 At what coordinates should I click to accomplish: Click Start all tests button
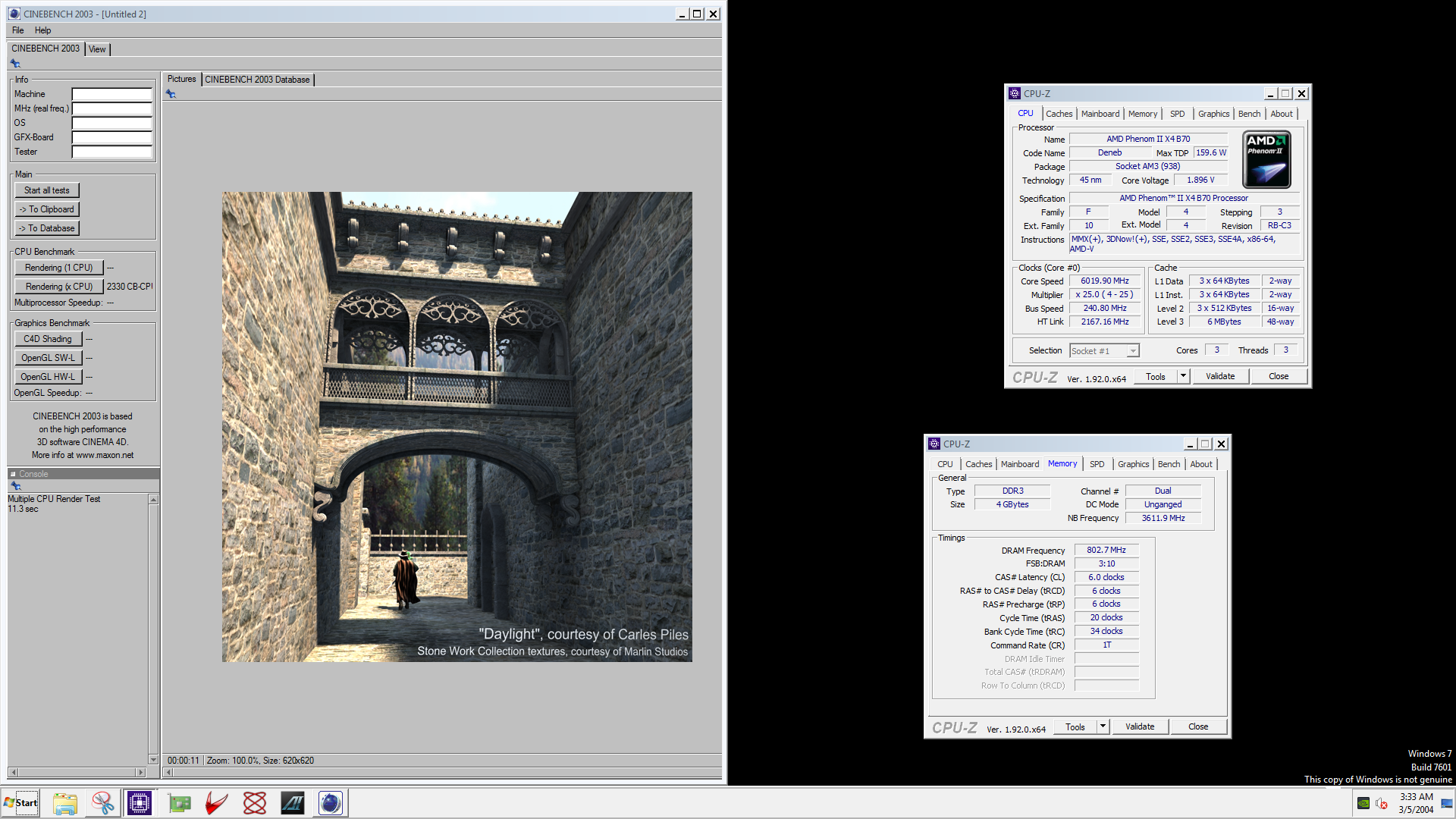[x=47, y=190]
